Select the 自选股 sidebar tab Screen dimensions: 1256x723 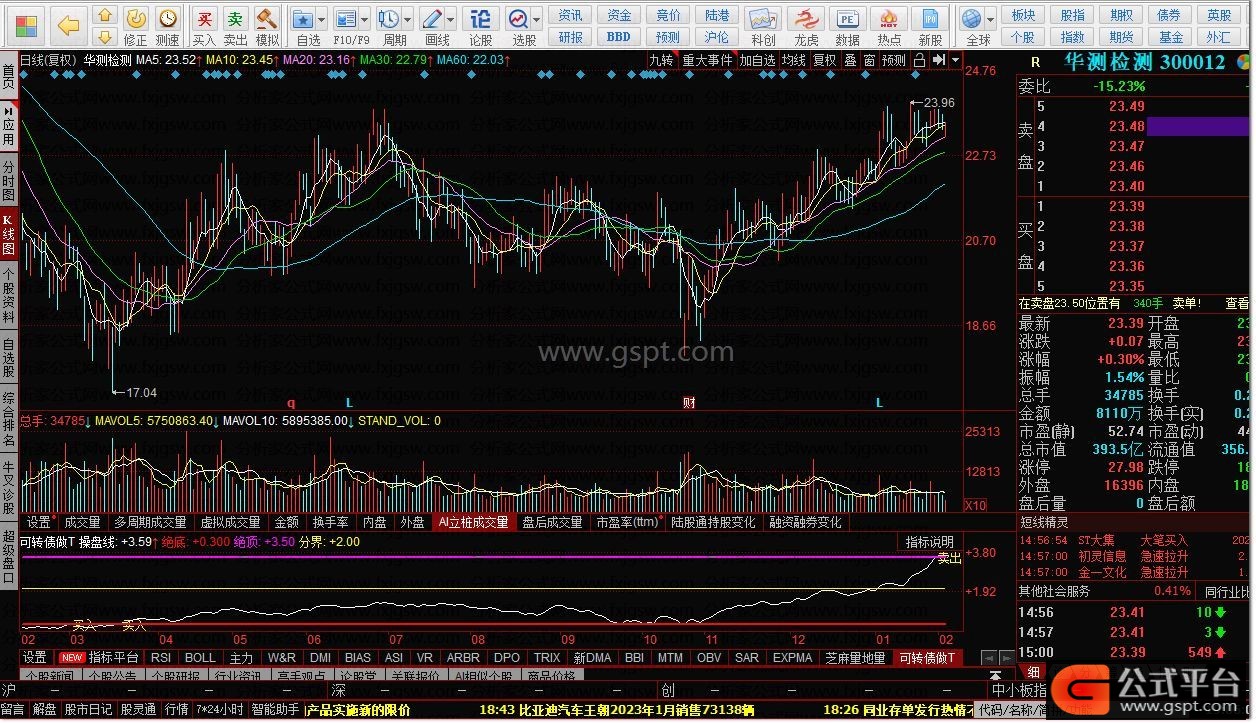(9, 357)
